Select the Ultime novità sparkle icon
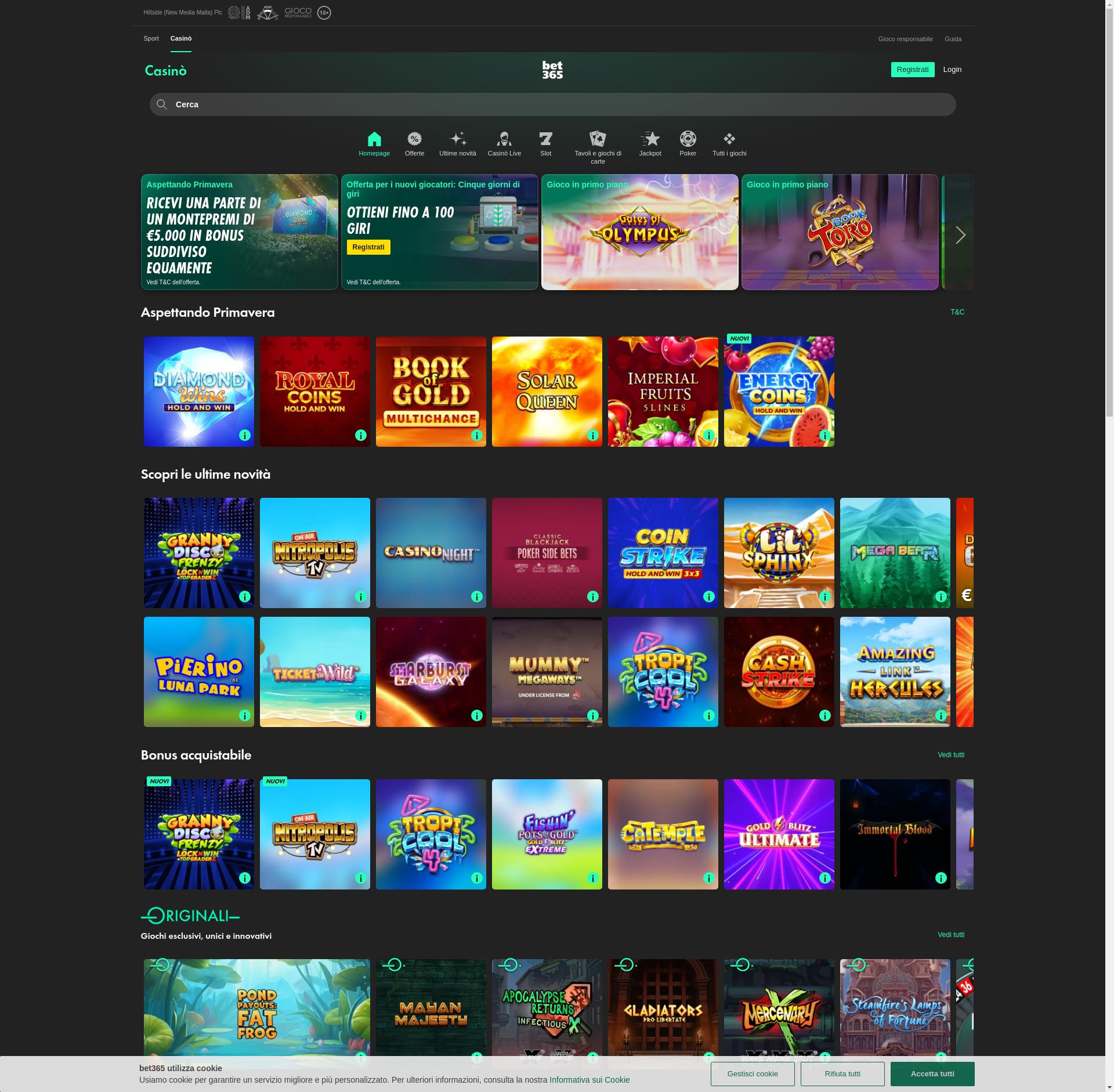This screenshot has width=1114, height=1092. (457, 139)
